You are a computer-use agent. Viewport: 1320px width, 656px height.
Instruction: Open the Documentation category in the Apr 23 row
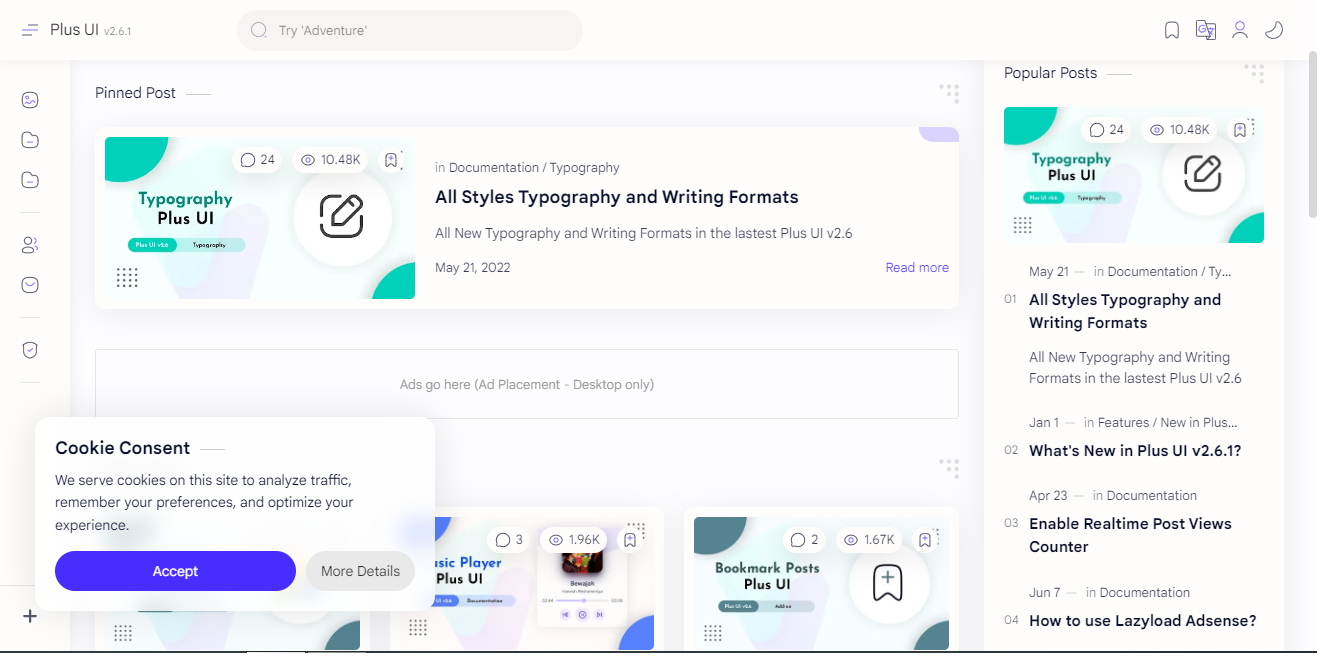(x=1152, y=496)
